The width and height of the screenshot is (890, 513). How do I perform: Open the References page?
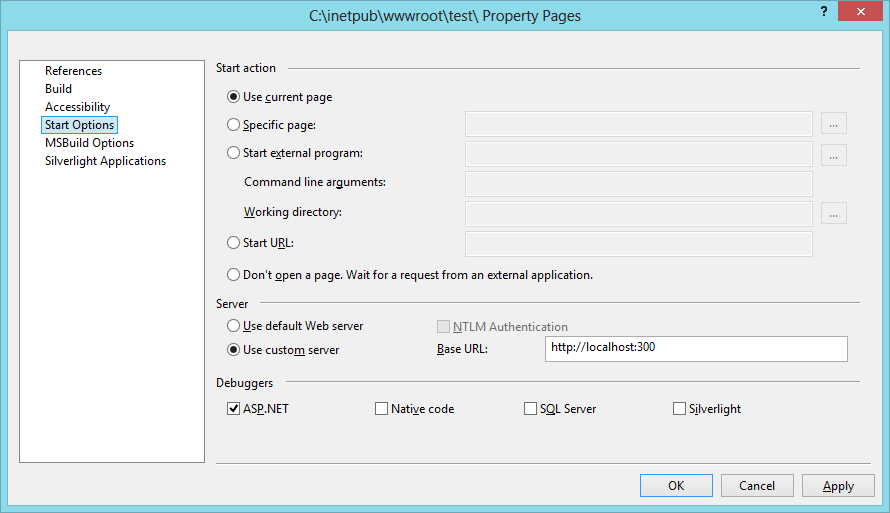click(74, 71)
